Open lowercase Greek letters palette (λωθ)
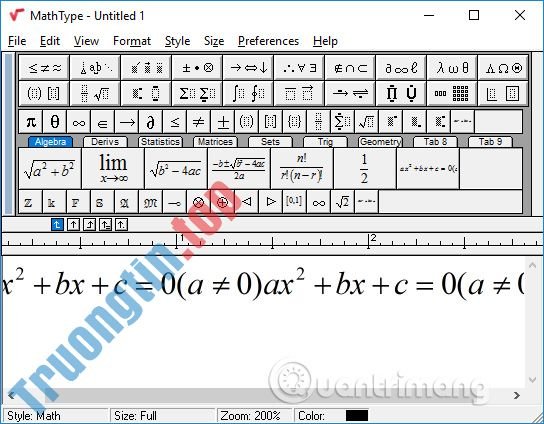This screenshot has width=544, height=424. (x=452, y=68)
